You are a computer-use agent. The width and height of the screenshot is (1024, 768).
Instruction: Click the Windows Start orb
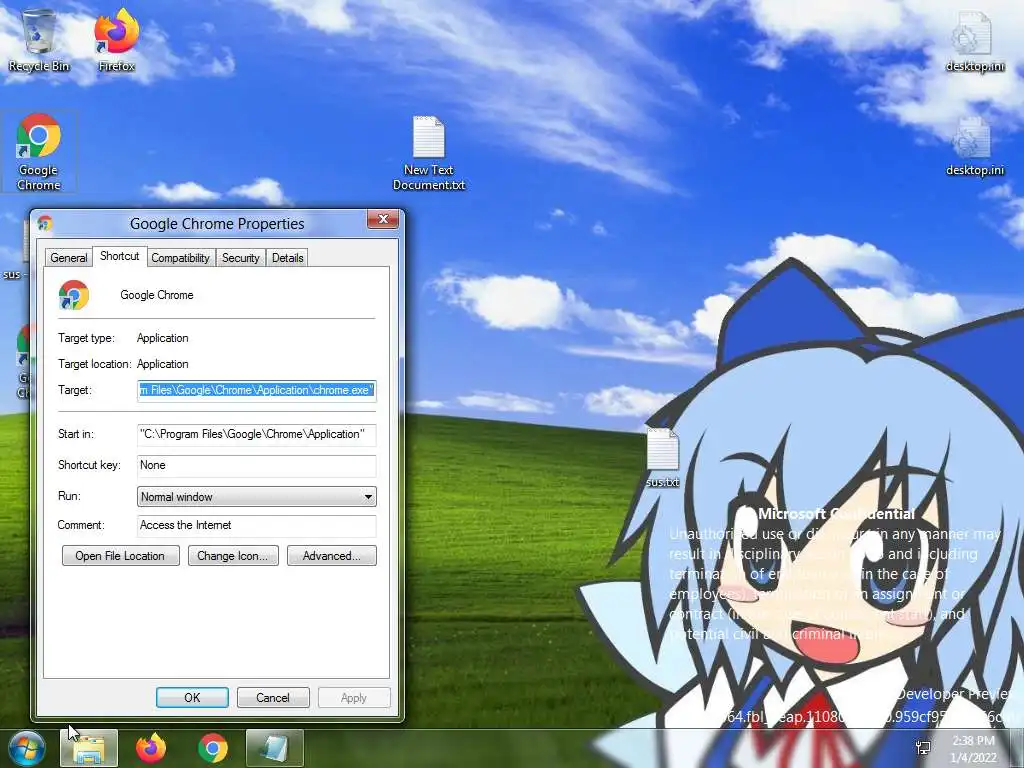[x=26, y=748]
